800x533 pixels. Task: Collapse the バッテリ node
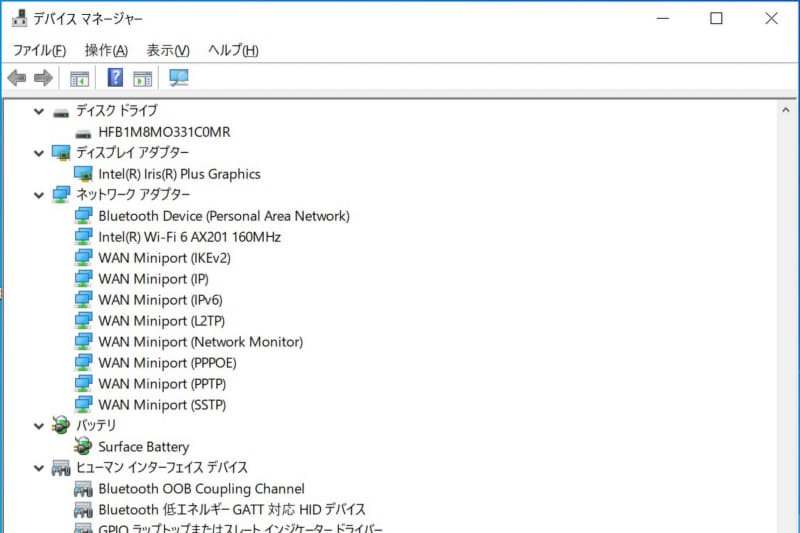coord(39,426)
